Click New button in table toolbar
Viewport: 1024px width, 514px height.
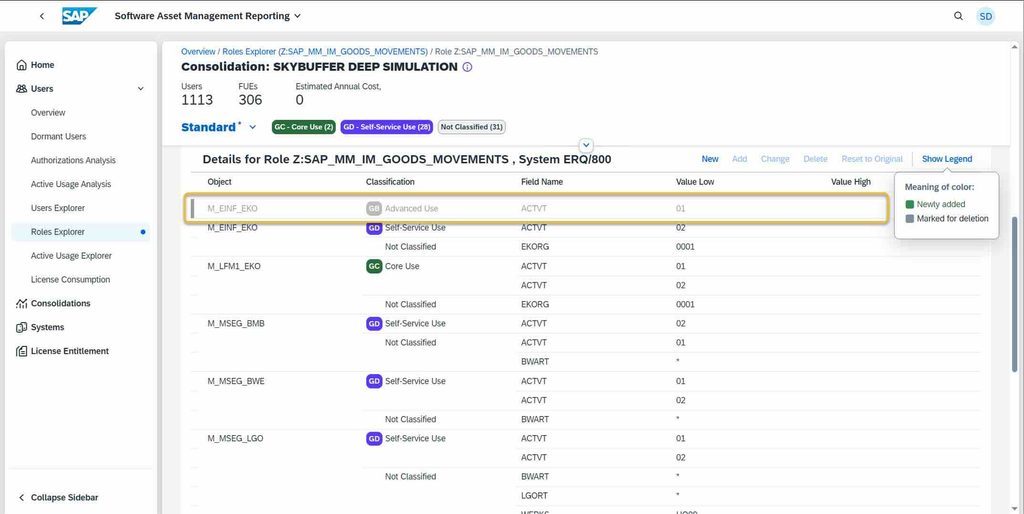click(x=710, y=159)
